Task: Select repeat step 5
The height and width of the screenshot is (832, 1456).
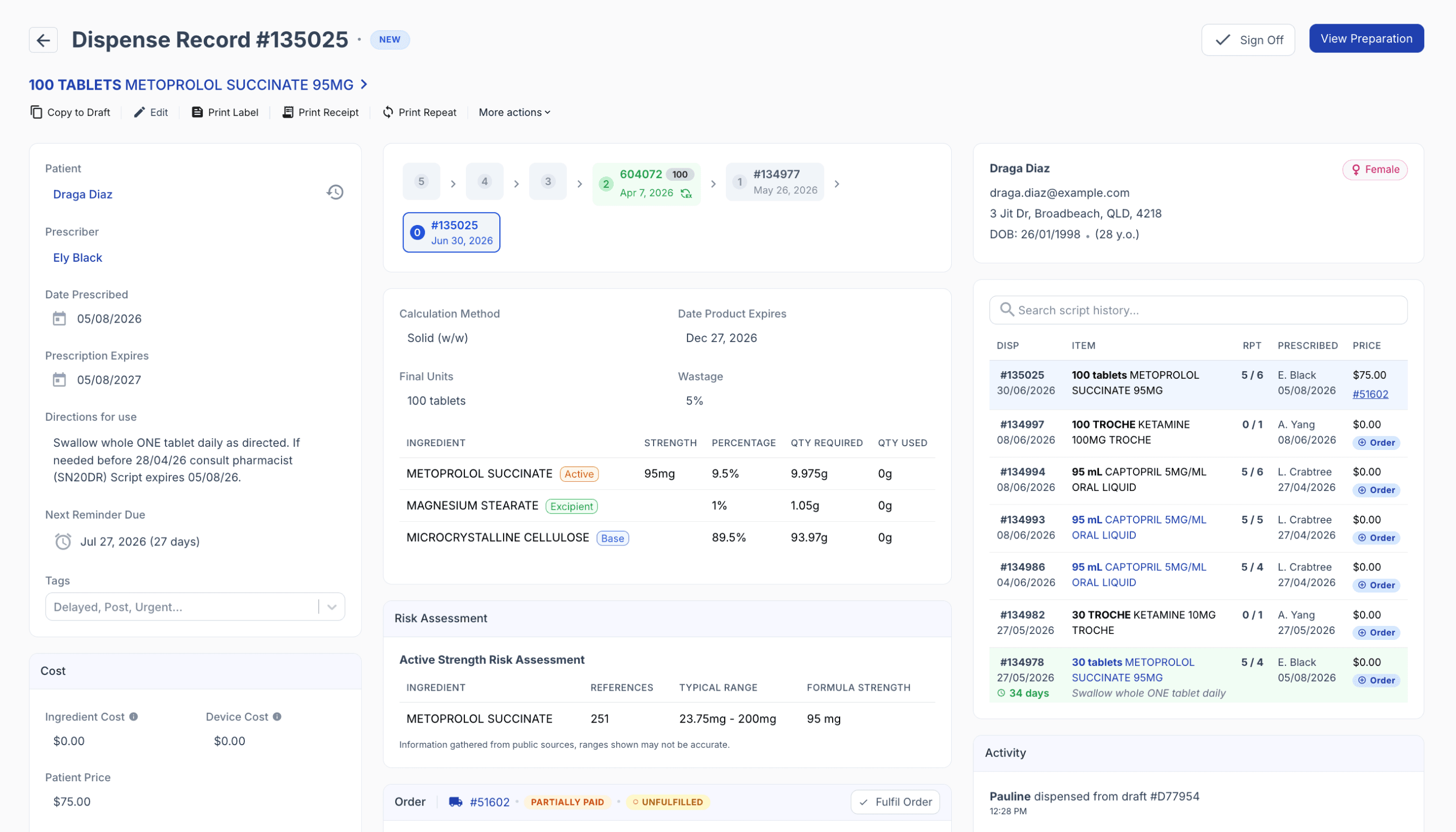Action: [421, 182]
